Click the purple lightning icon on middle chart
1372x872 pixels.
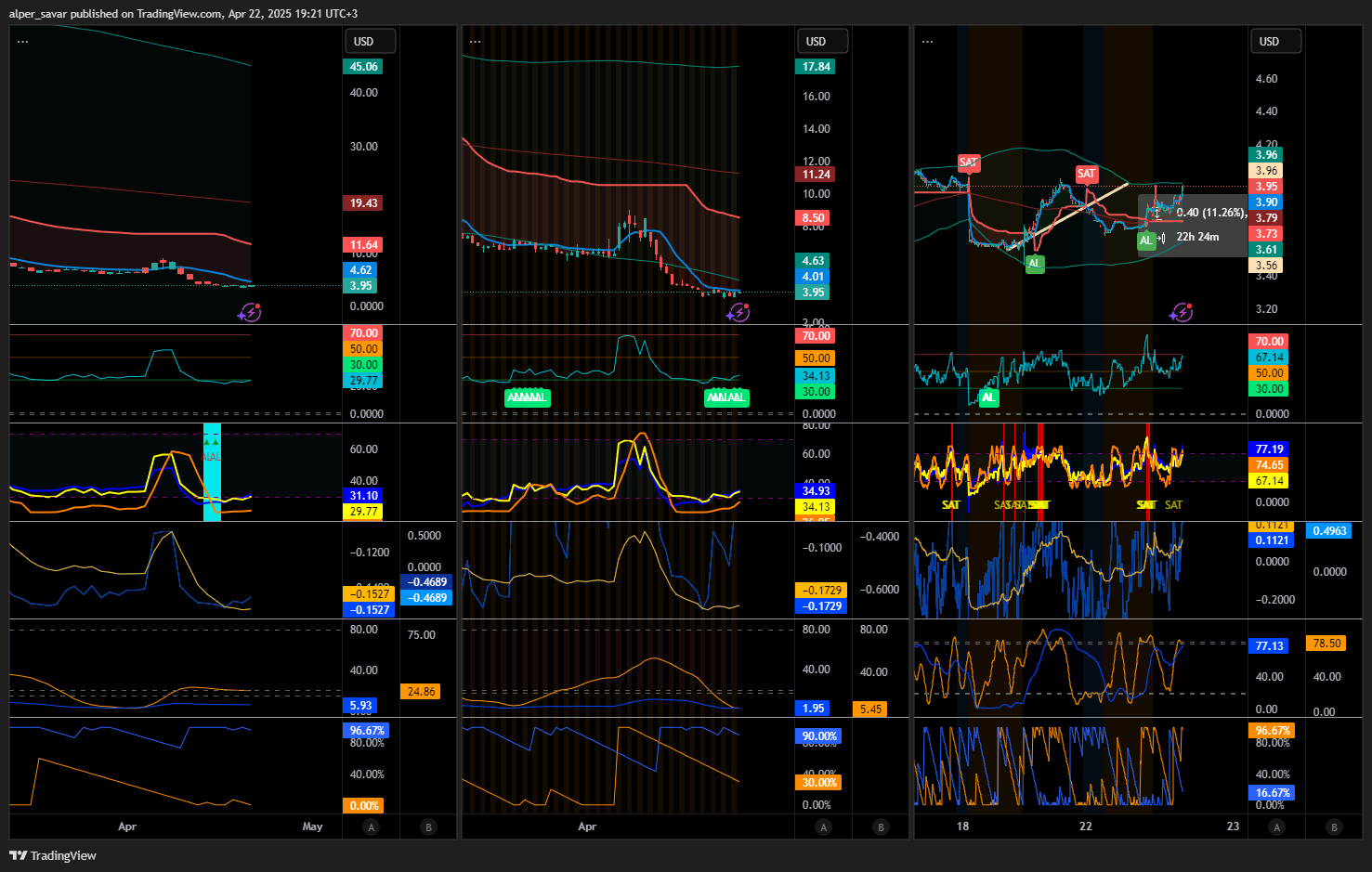point(738,313)
